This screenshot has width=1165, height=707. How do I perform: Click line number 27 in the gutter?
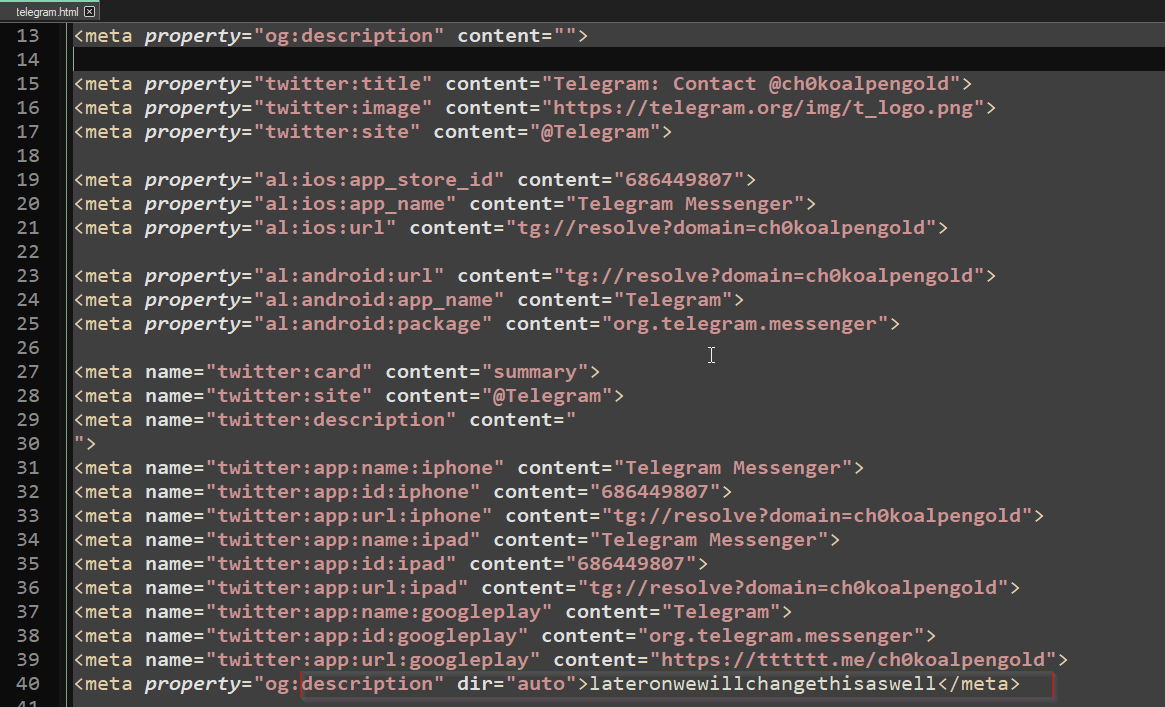[28, 371]
